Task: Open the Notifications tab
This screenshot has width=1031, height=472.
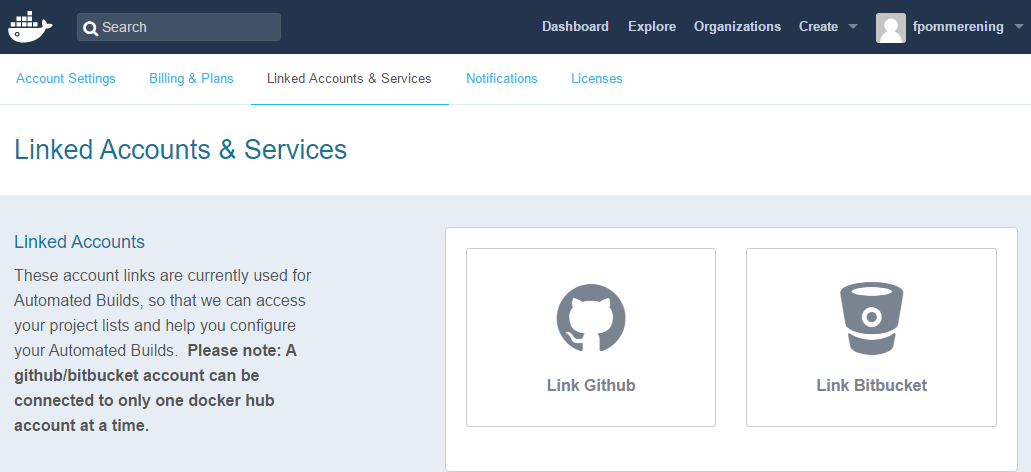Action: [x=502, y=78]
